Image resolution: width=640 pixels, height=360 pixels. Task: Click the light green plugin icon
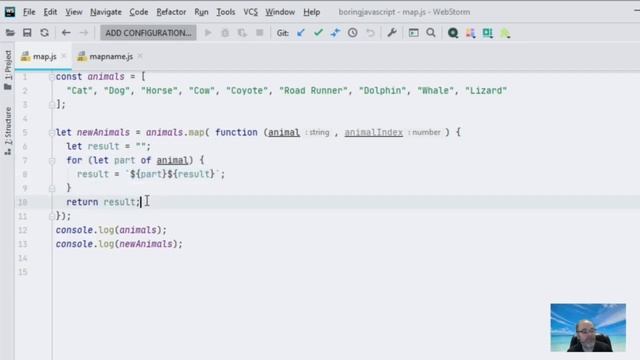point(505,33)
